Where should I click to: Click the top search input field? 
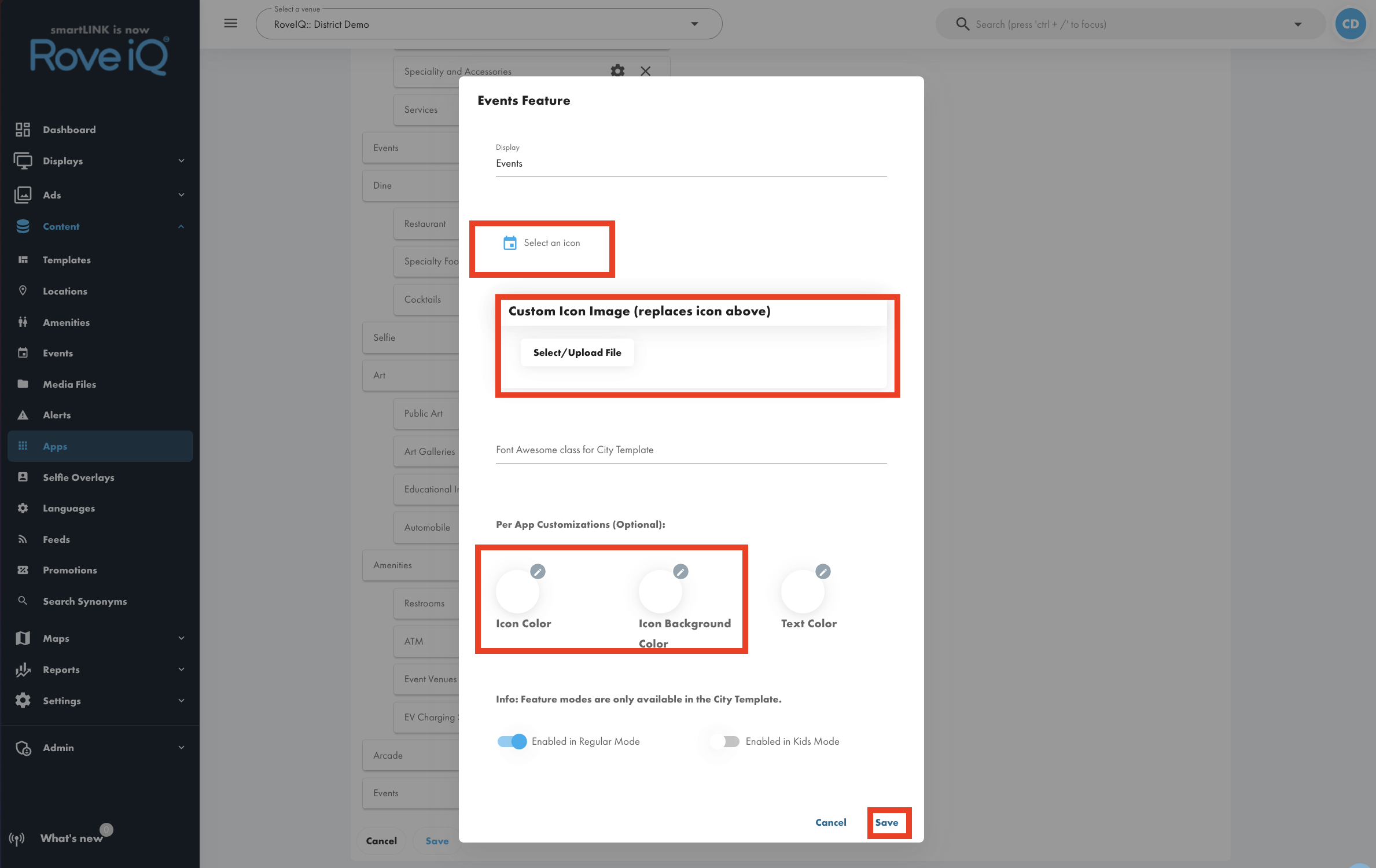coord(1130,24)
